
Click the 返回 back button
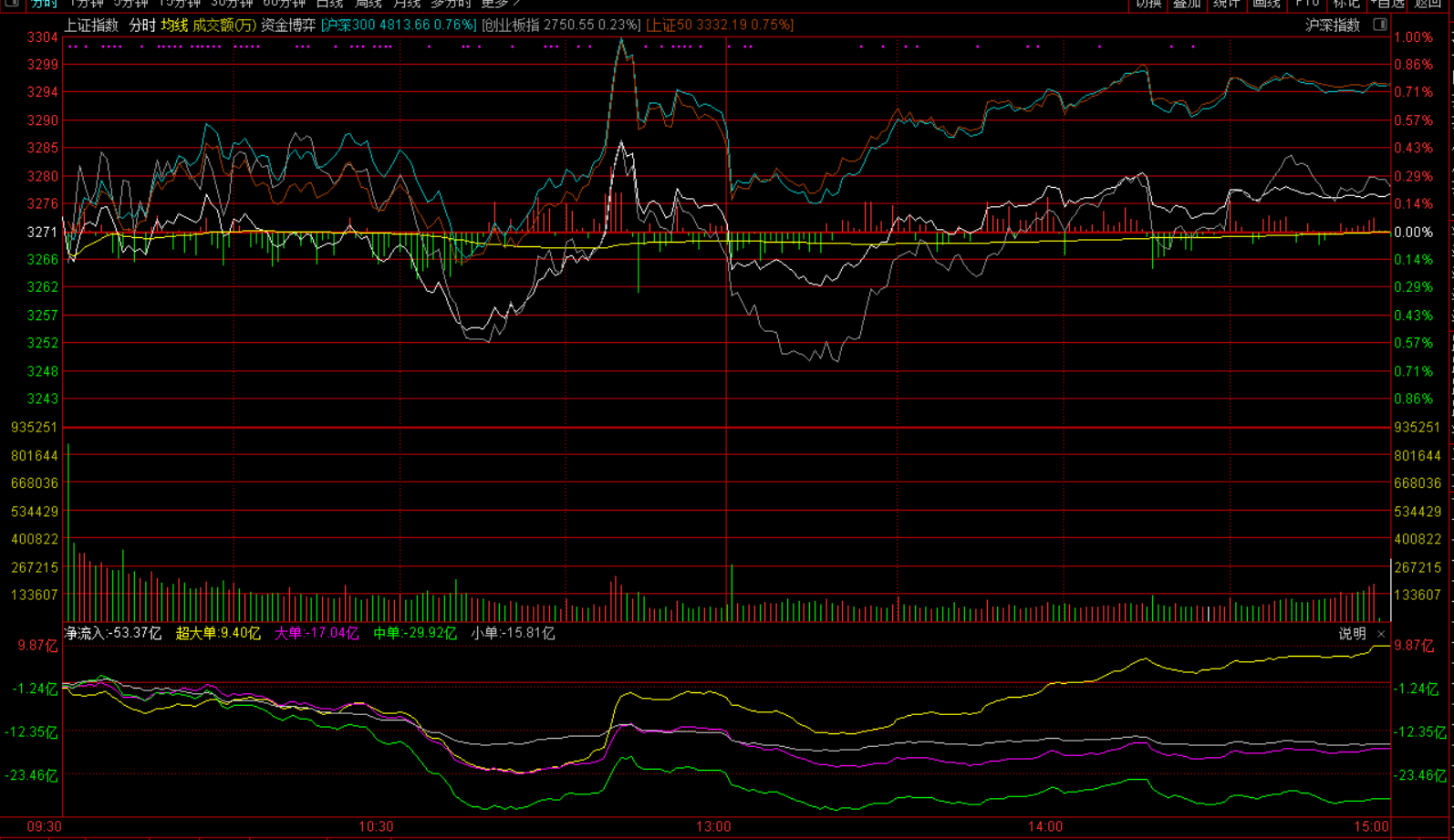(x=1428, y=4)
